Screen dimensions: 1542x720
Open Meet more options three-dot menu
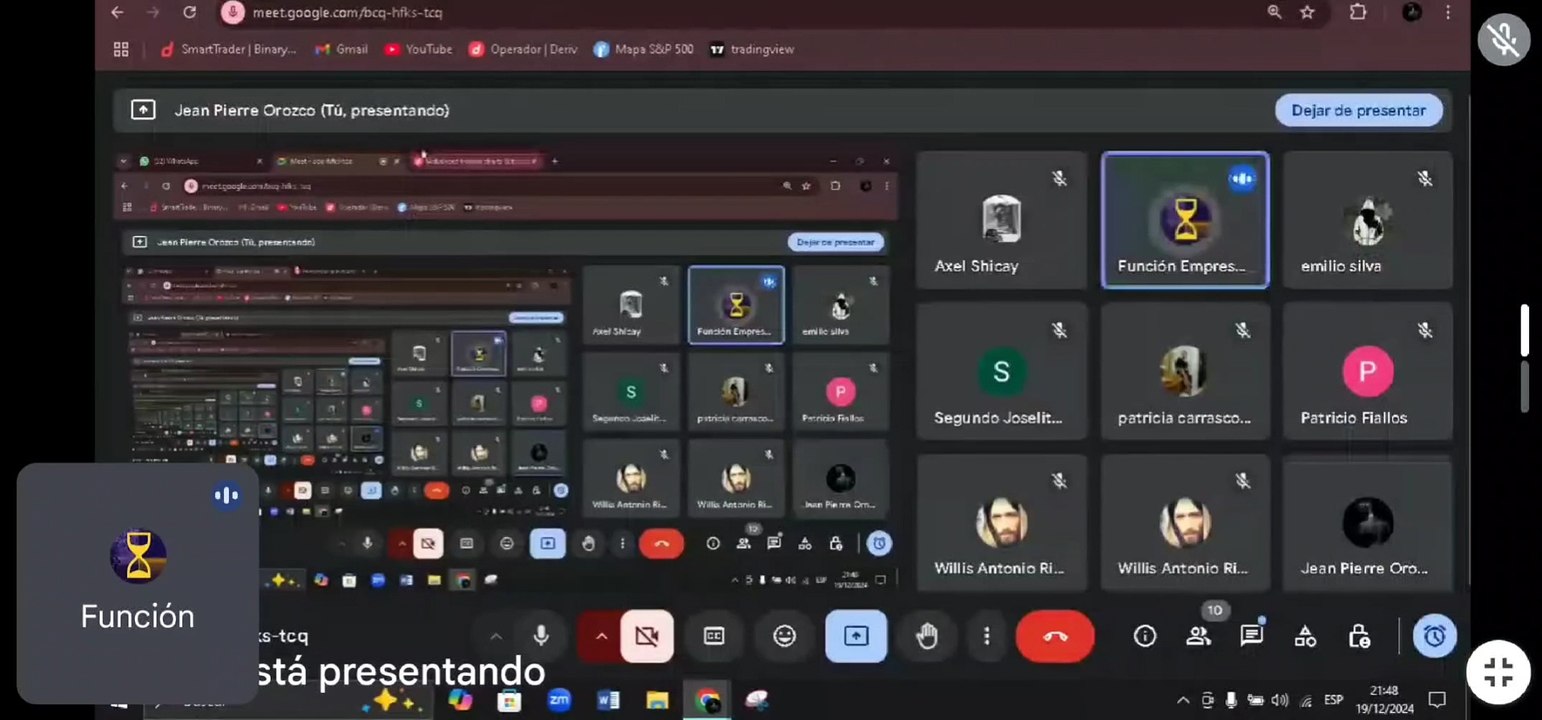(986, 636)
